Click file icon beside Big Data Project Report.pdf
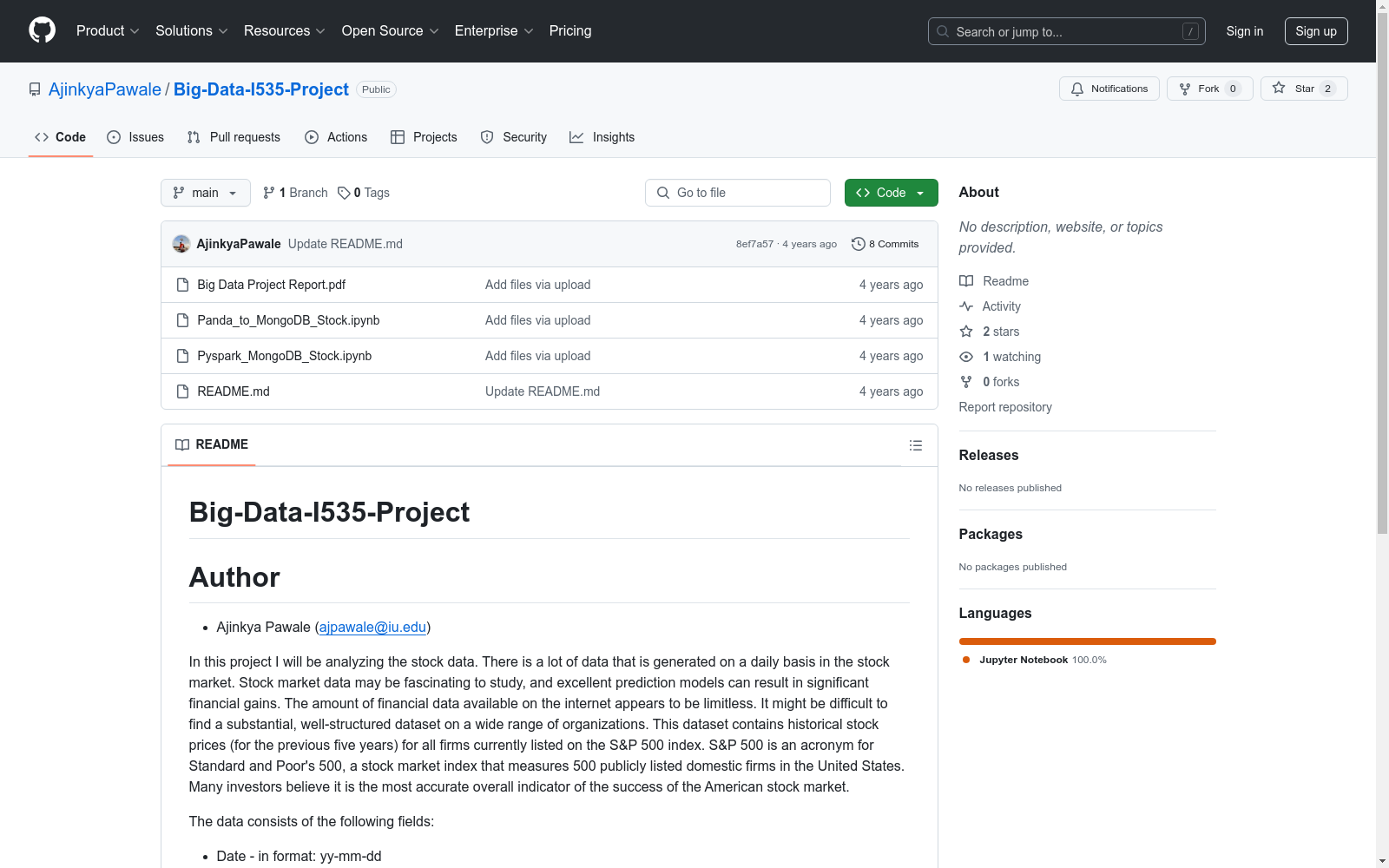The image size is (1389, 868). pos(182,285)
